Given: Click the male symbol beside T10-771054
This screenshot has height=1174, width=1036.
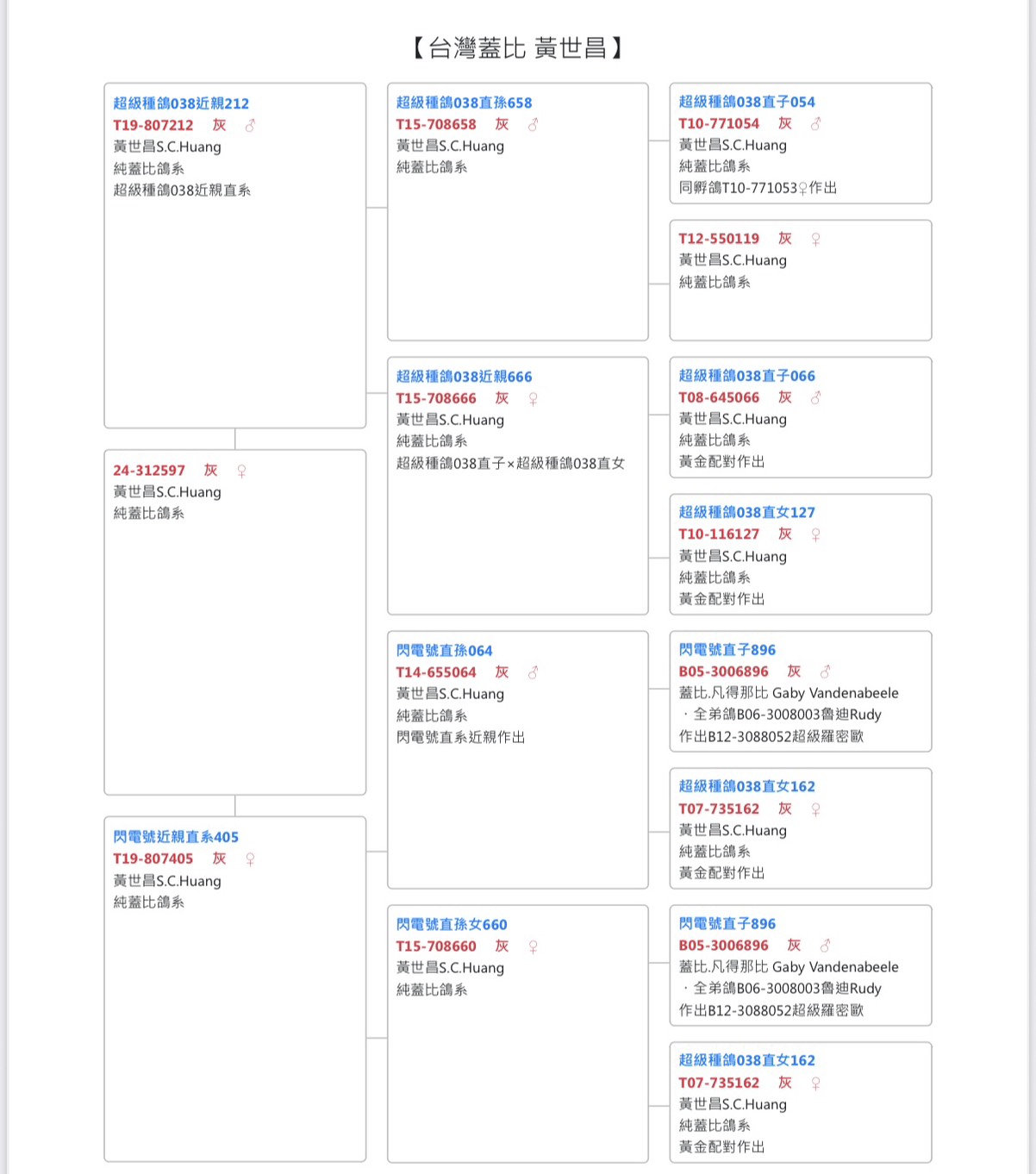Looking at the screenshot, I should pyautogui.click(x=815, y=124).
